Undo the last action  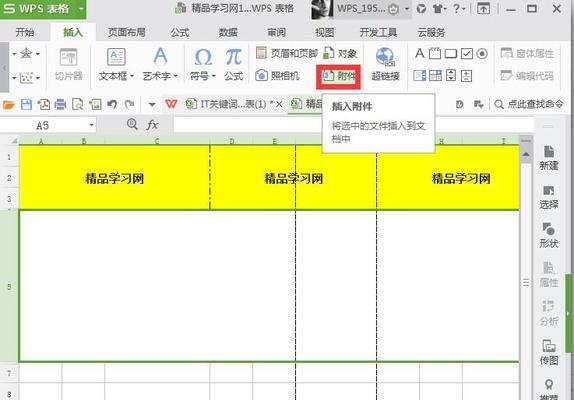tap(112, 105)
